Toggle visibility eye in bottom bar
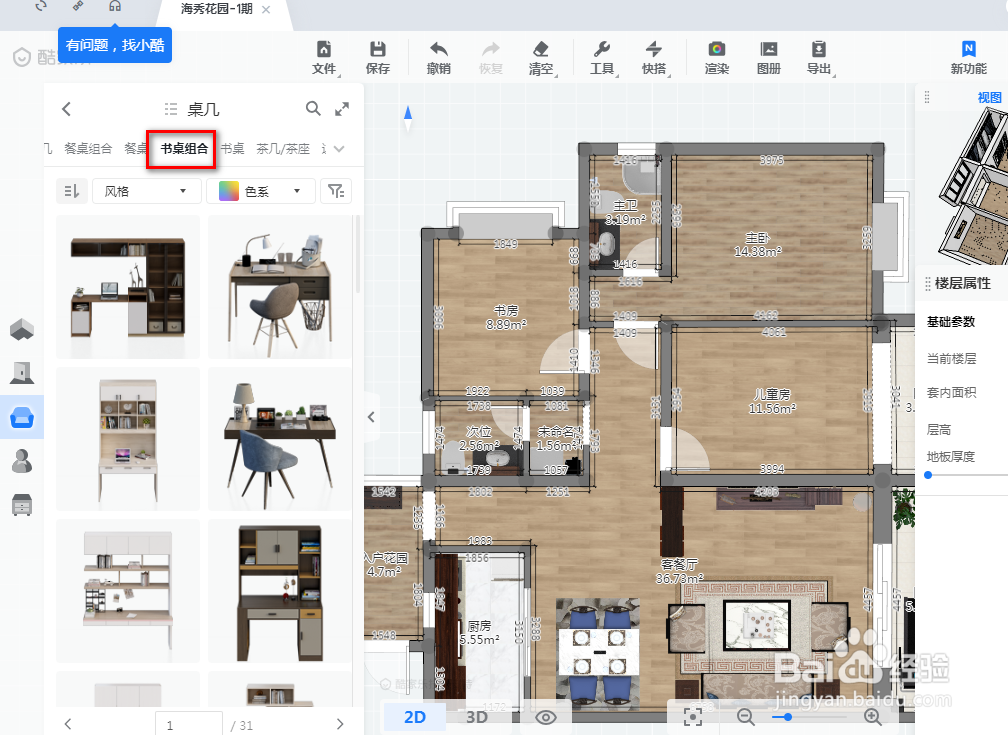 click(x=546, y=717)
